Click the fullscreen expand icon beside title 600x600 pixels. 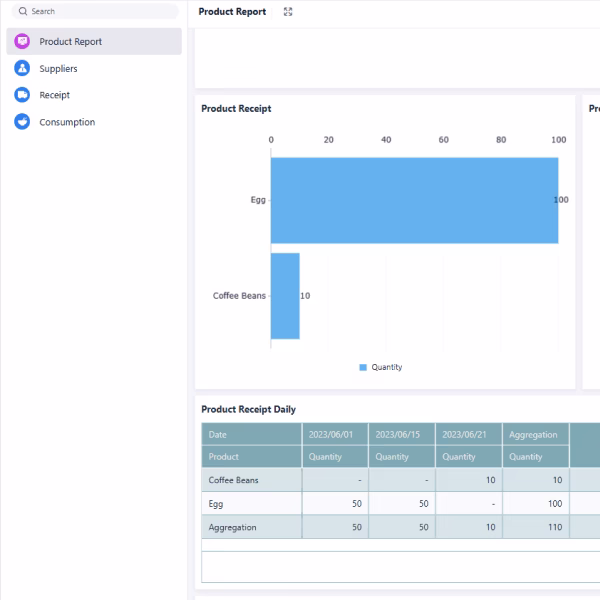coord(288,12)
